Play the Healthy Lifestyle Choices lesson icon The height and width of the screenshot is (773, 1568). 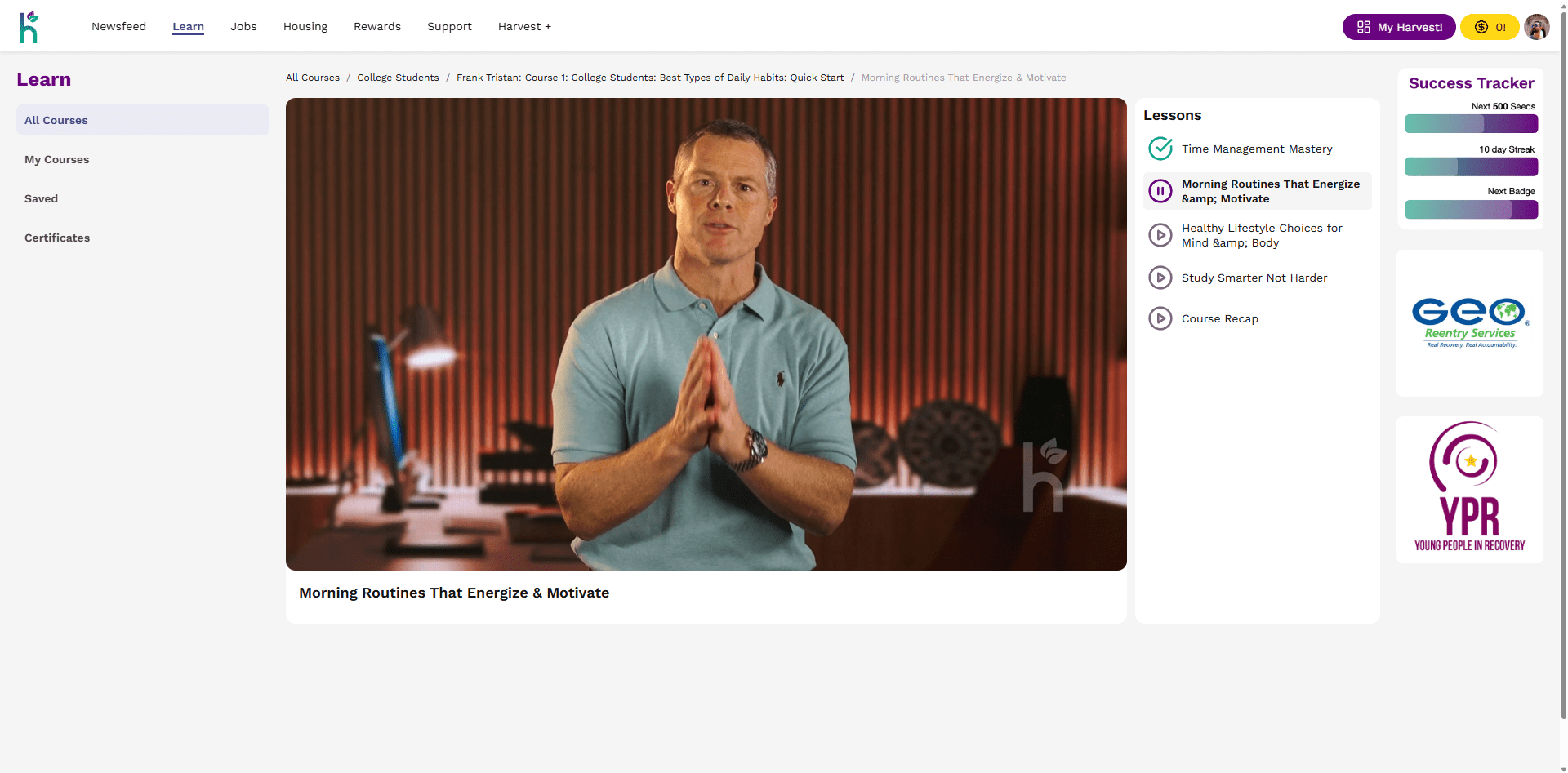[x=1160, y=235]
